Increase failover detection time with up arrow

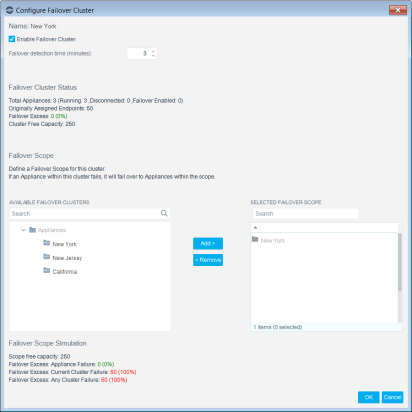pos(153,51)
